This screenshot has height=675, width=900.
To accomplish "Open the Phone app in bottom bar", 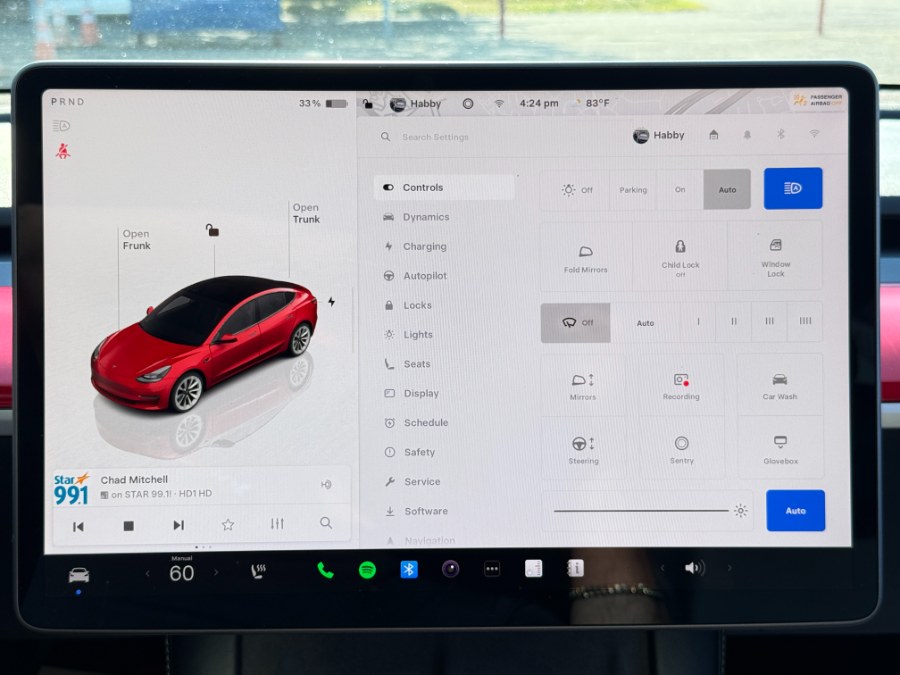I will click(325, 570).
